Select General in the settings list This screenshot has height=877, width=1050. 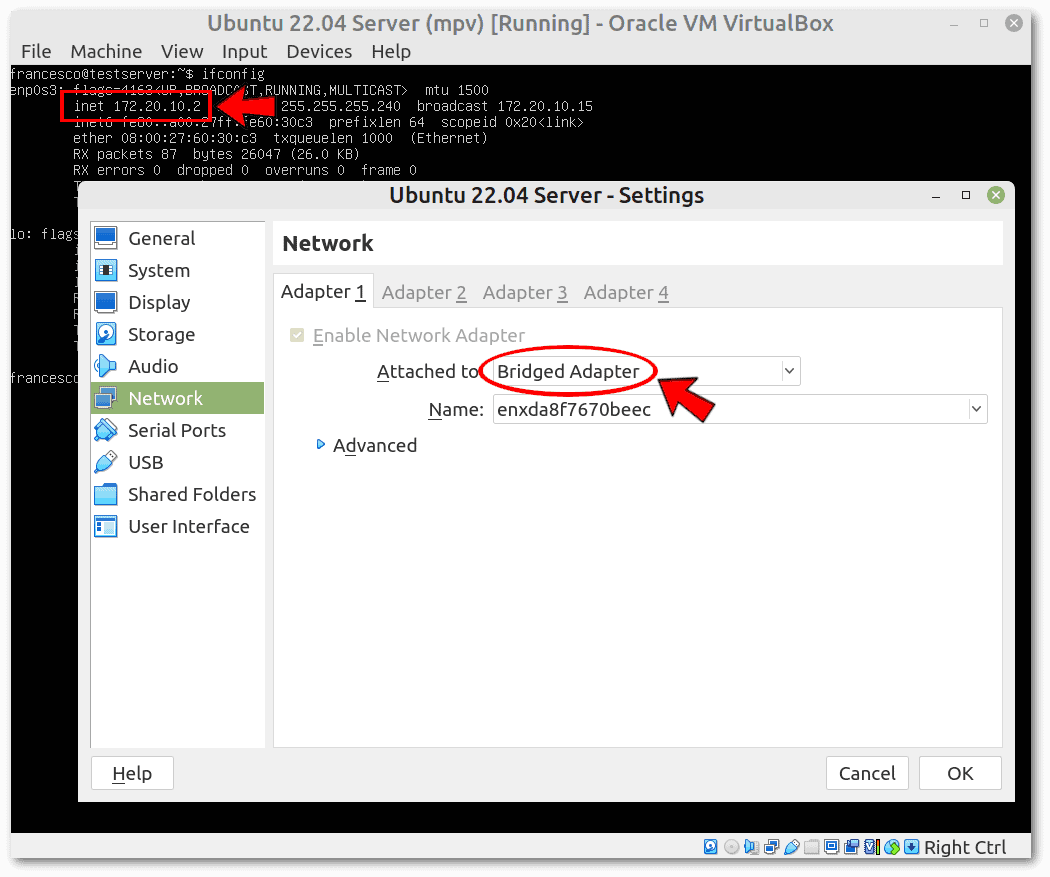[x=177, y=238]
